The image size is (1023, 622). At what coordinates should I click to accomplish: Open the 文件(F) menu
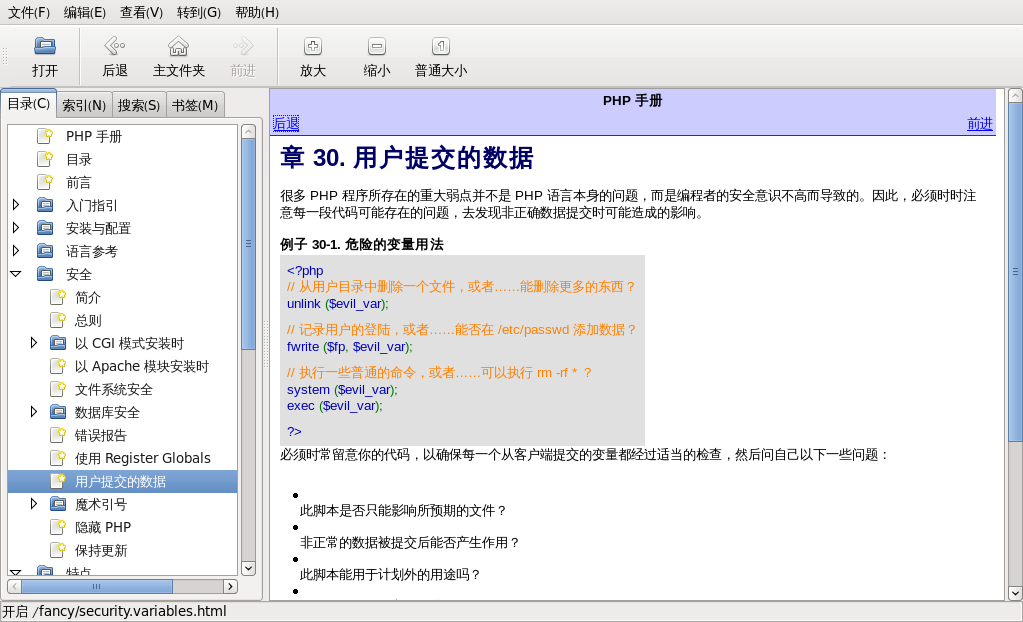pyautogui.click(x=29, y=12)
